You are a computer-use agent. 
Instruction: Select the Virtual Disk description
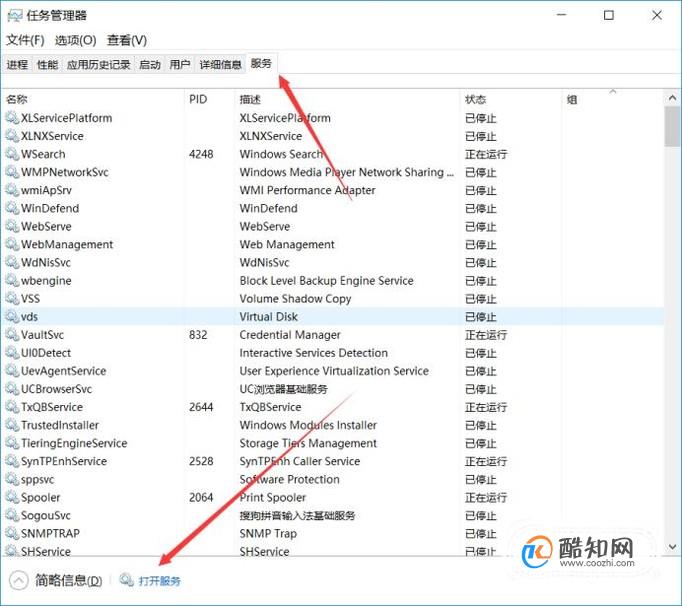[x=268, y=317]
